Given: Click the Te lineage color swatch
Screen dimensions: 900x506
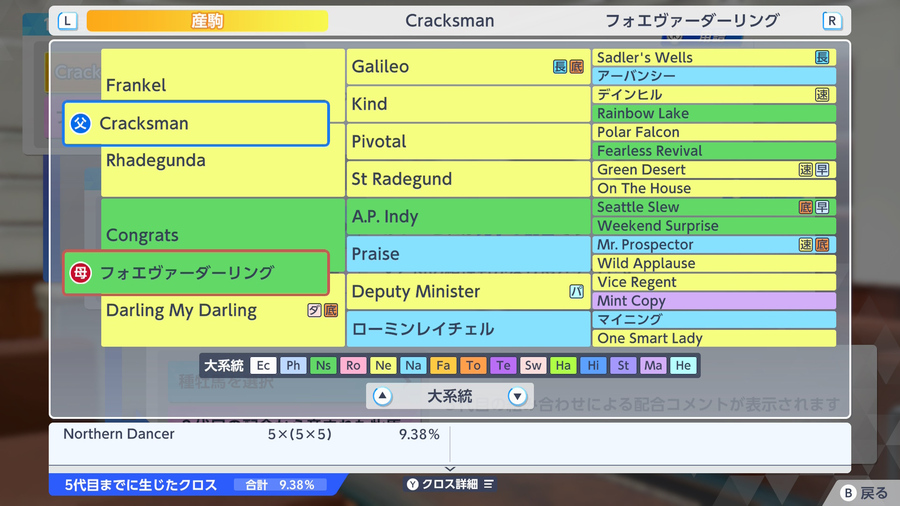Looking at the screenshot, I should click(x=503, y=365).
